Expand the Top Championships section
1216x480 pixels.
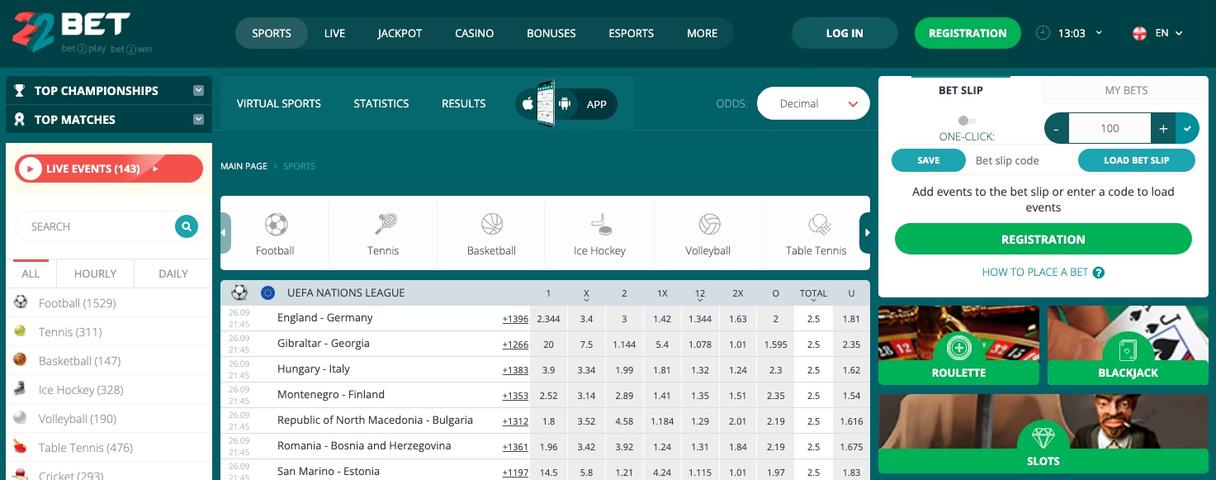198,90
